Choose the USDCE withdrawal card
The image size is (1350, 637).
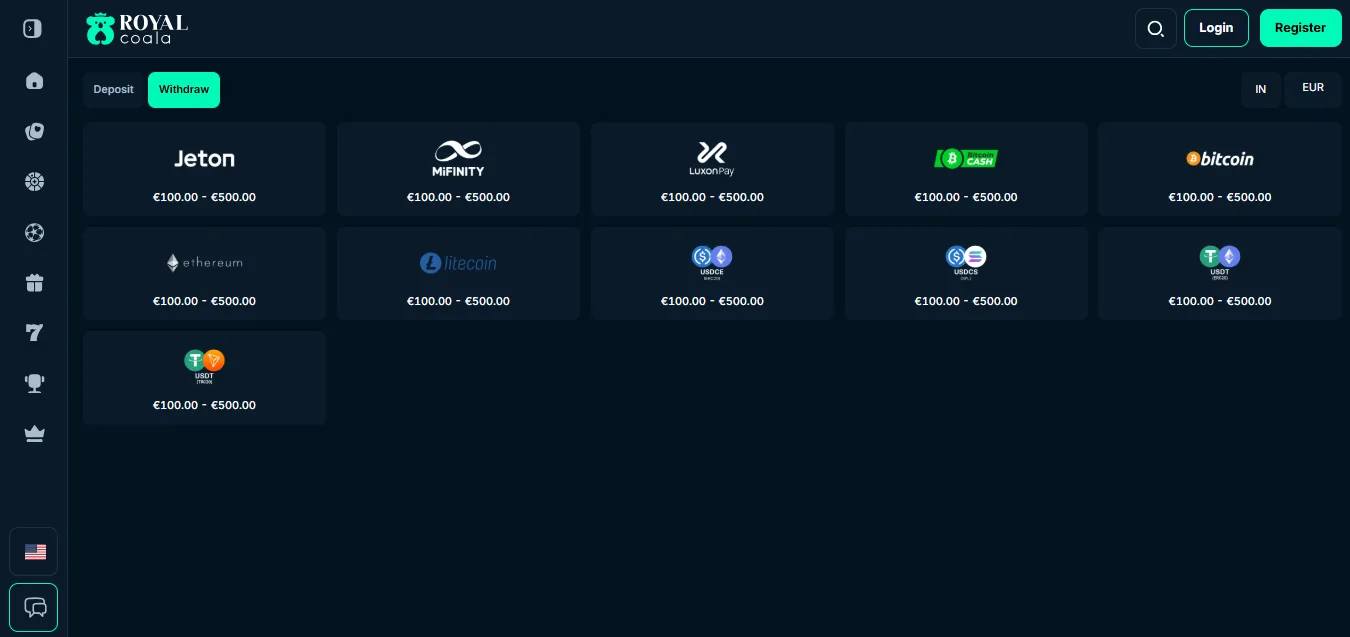click(712, 273)
